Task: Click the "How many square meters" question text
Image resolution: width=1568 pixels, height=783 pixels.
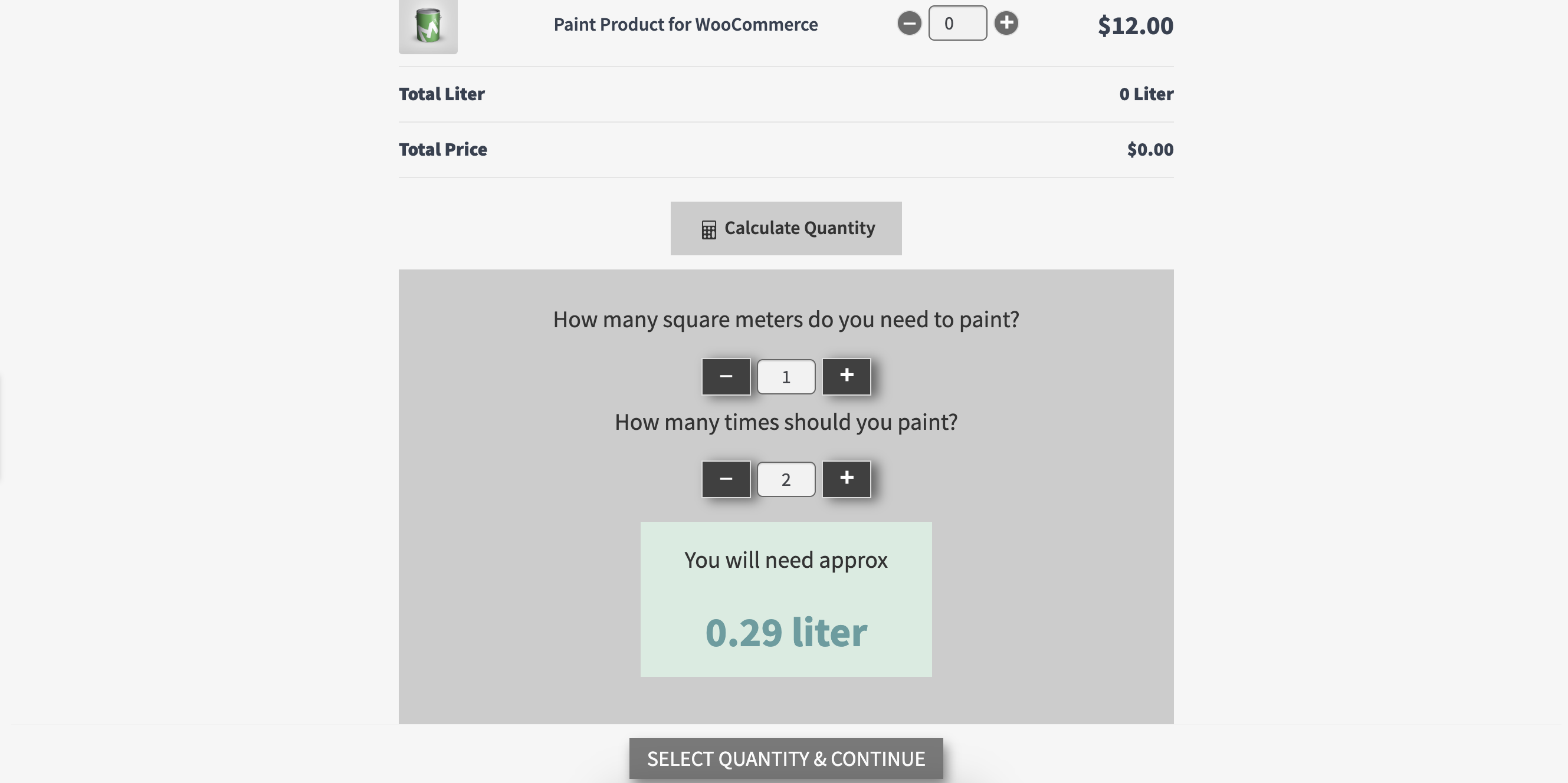Action: point(785,320)
